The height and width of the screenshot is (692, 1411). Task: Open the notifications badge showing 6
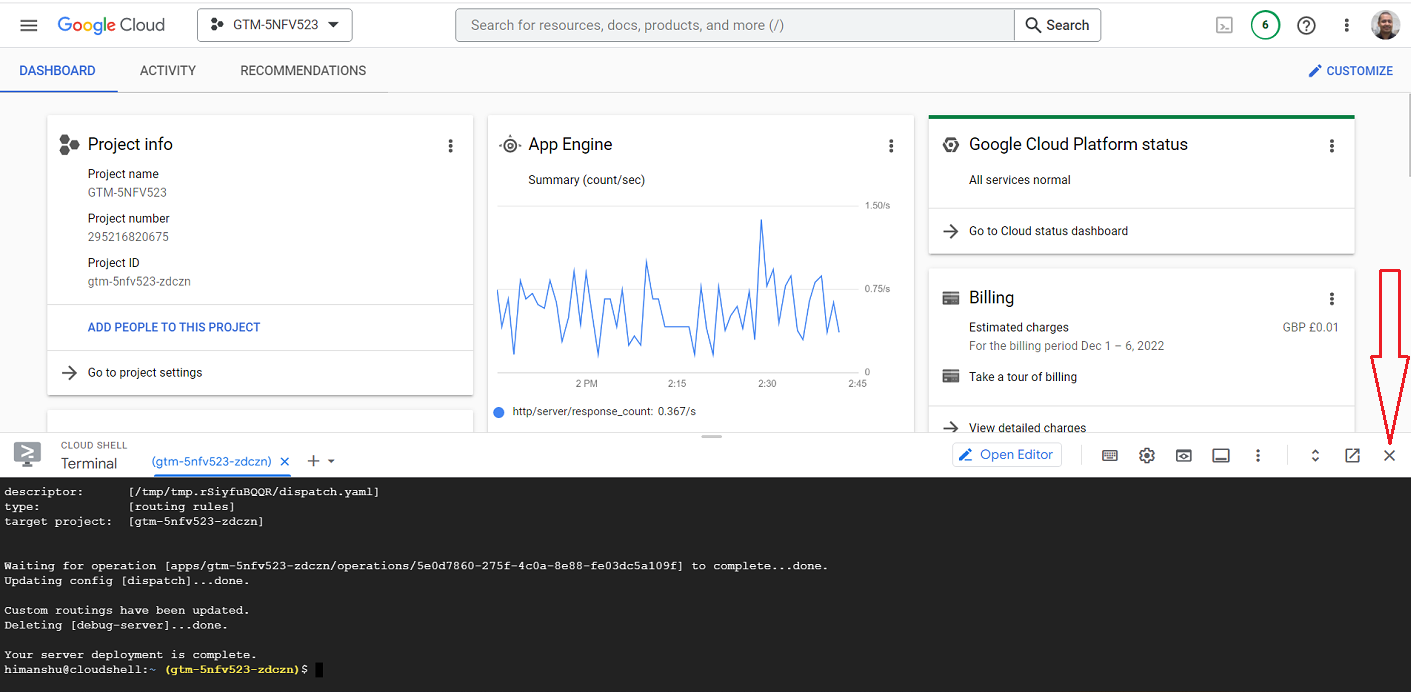coord(1265,25)
